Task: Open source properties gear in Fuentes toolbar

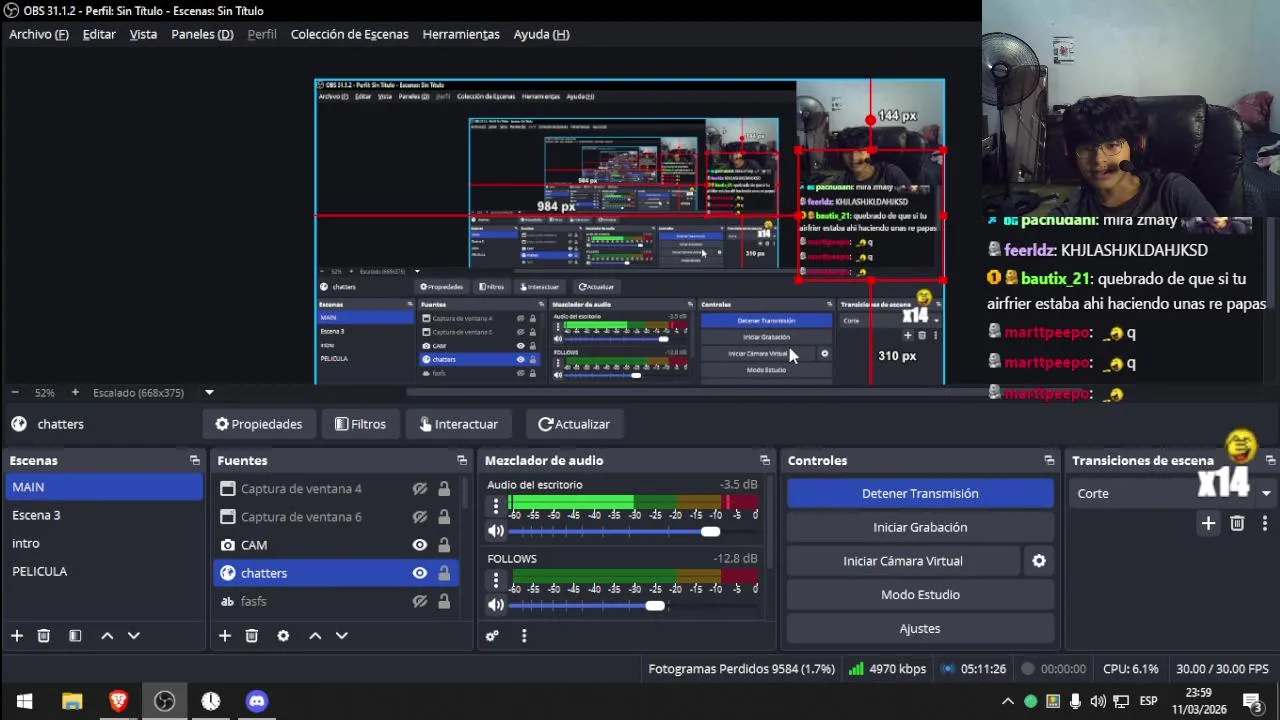Action: [x=283, y=636]
